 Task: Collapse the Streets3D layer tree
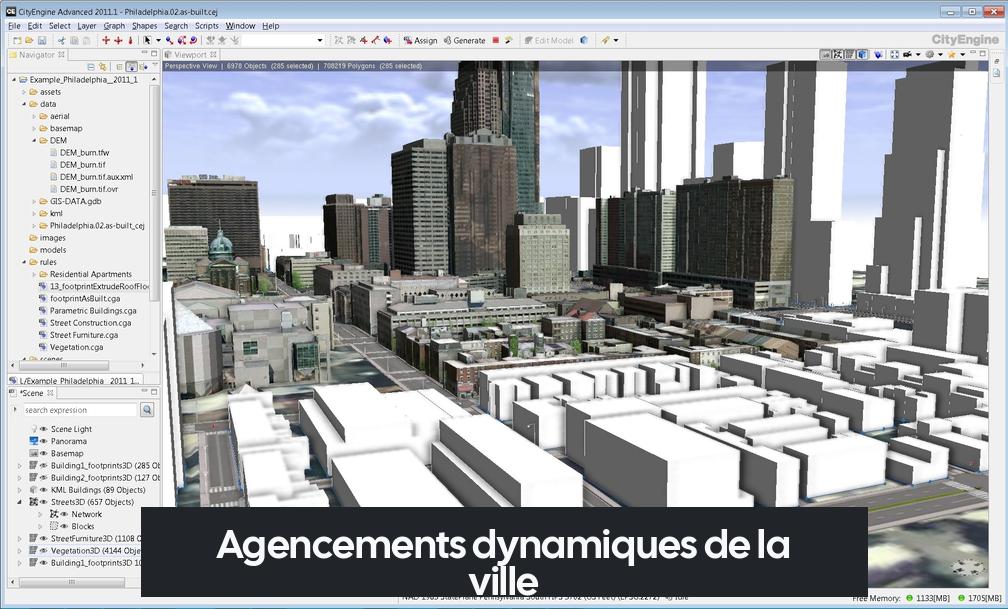coord(19,502)
